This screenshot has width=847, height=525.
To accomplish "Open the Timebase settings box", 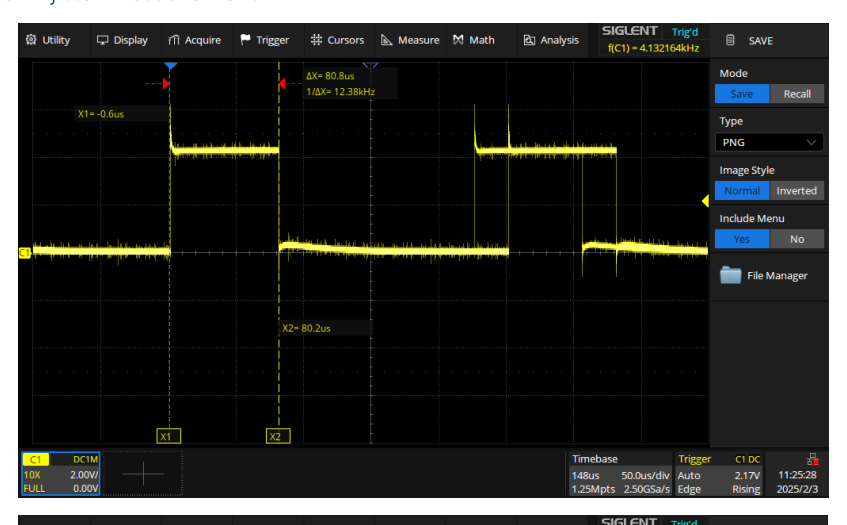I will pyautogui.click(x=621, y=474).
